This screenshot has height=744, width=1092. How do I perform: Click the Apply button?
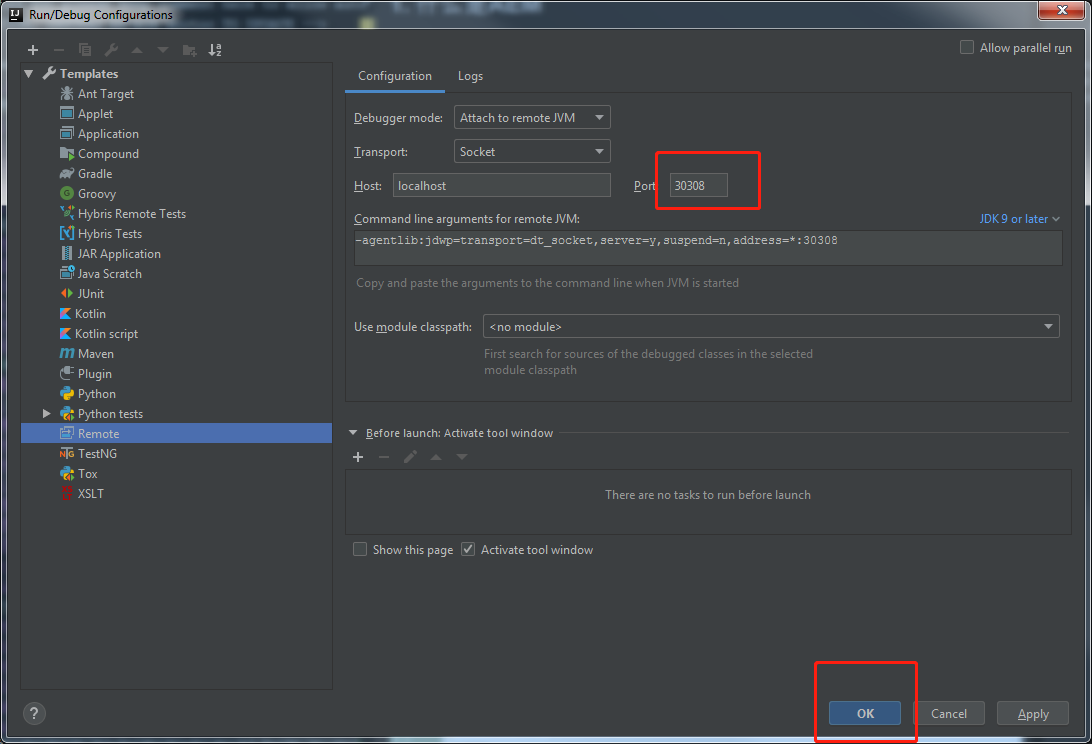pyautogui.click(x=1033, y=713)
